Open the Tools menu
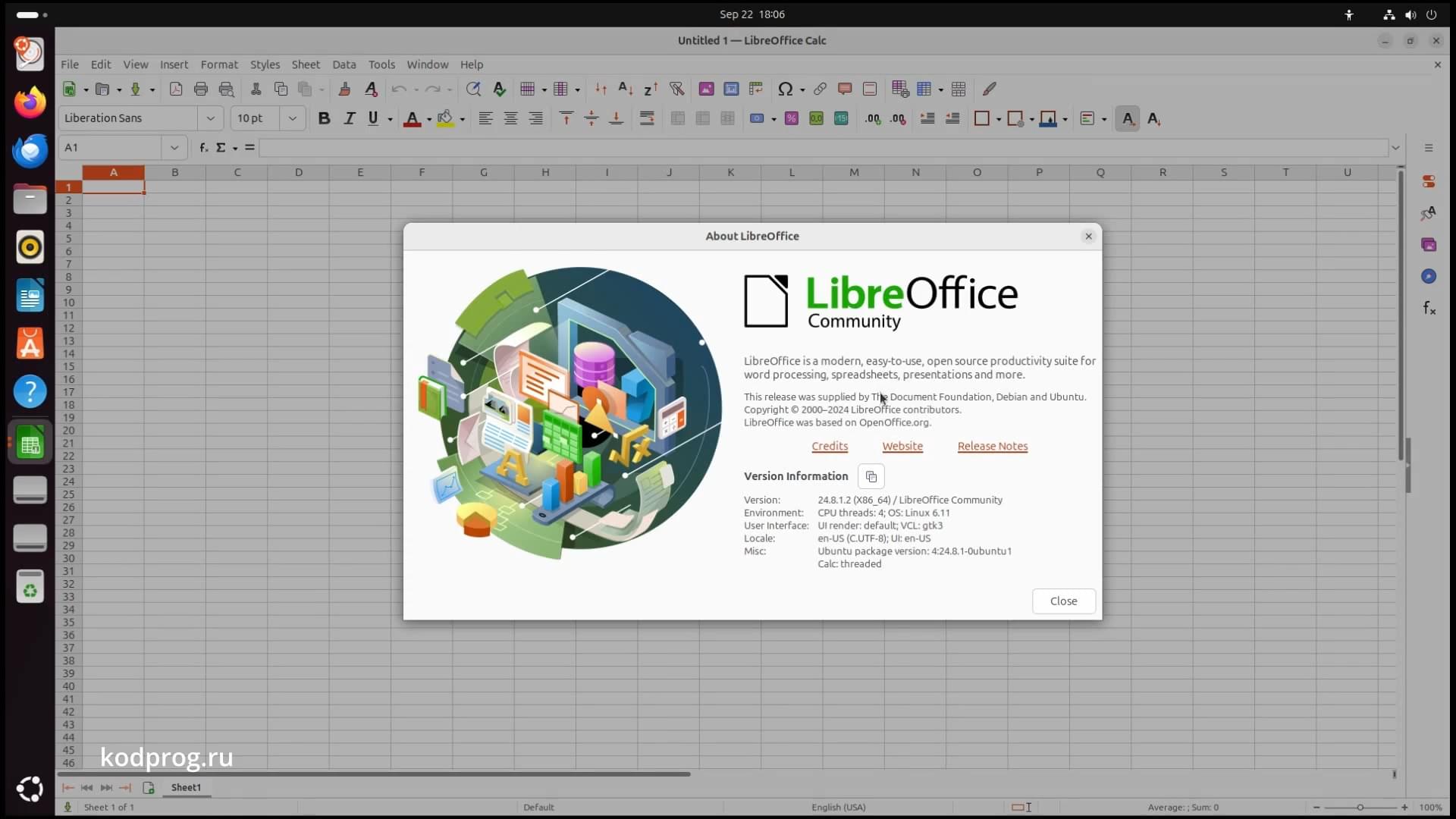Screen dimensions: 1456x819 (381, 64)
